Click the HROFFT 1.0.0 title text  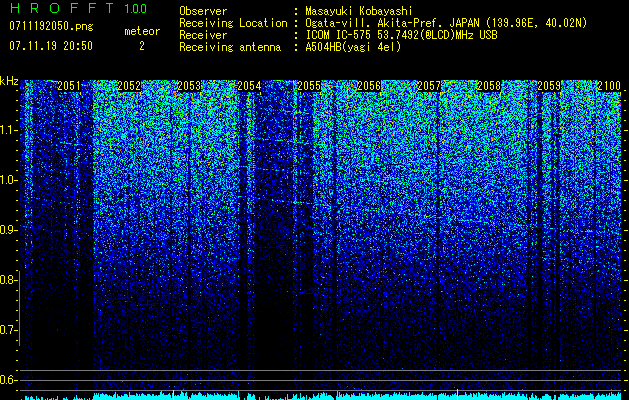coord(78,8)
